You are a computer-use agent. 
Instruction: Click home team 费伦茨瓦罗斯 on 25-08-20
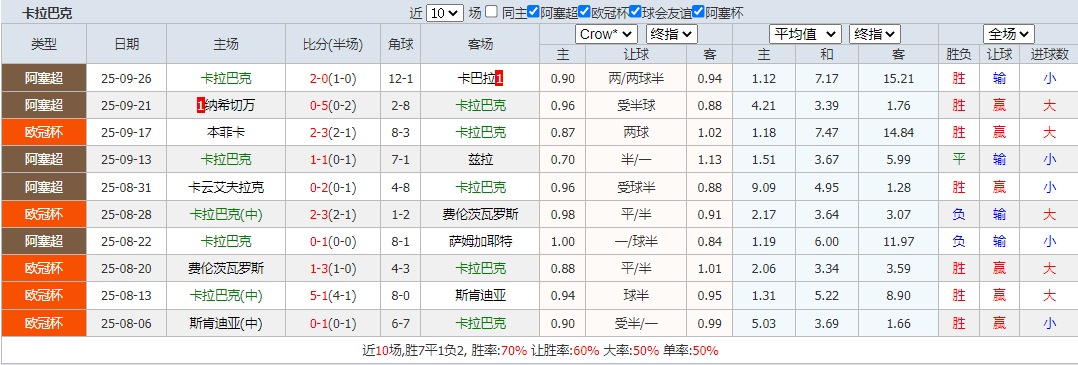point(226,268)
